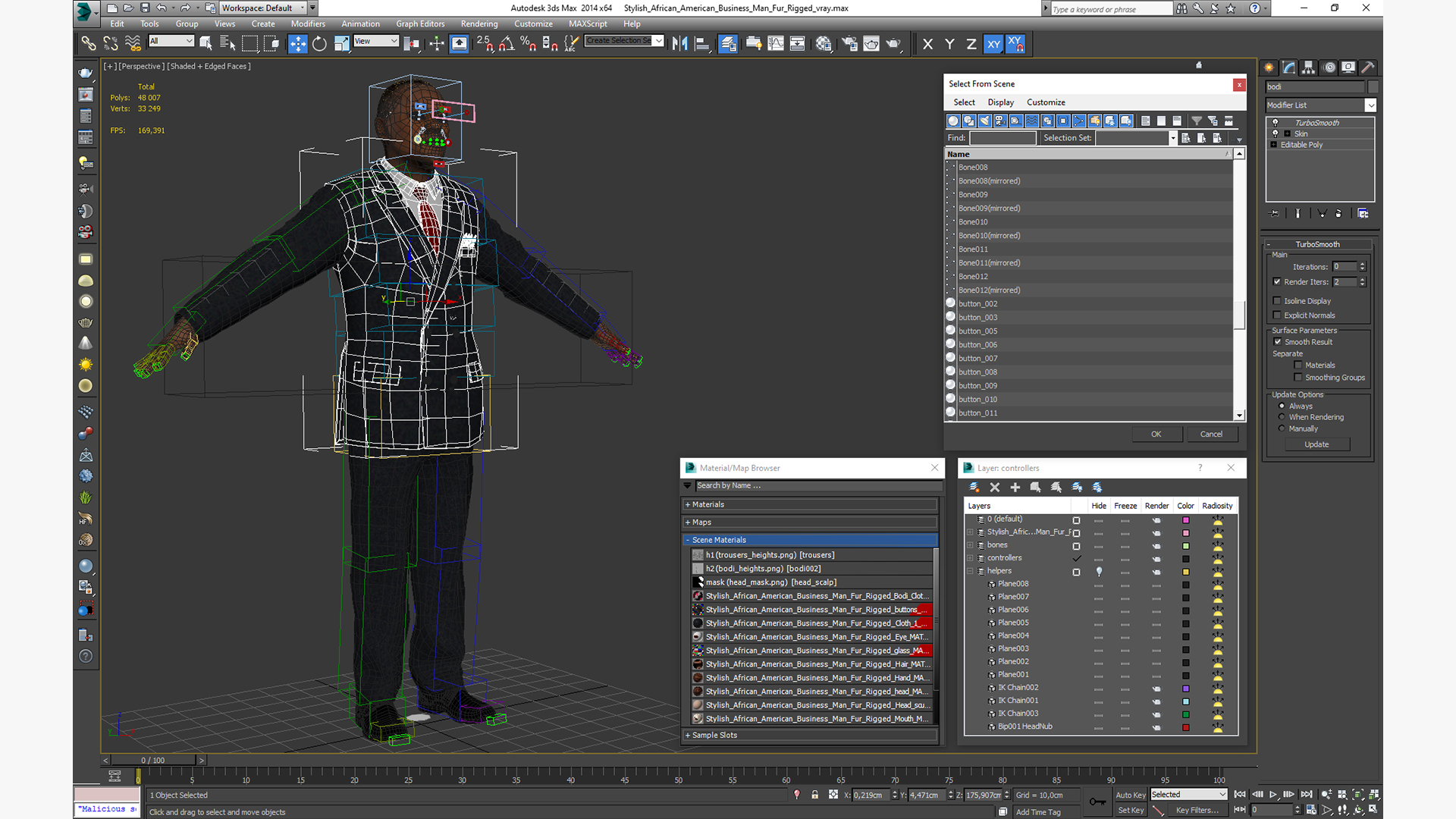This screenshot has height=819, width=1456.
Task: Click OK in Select From Scene
Action: [x=1156, y=435]
